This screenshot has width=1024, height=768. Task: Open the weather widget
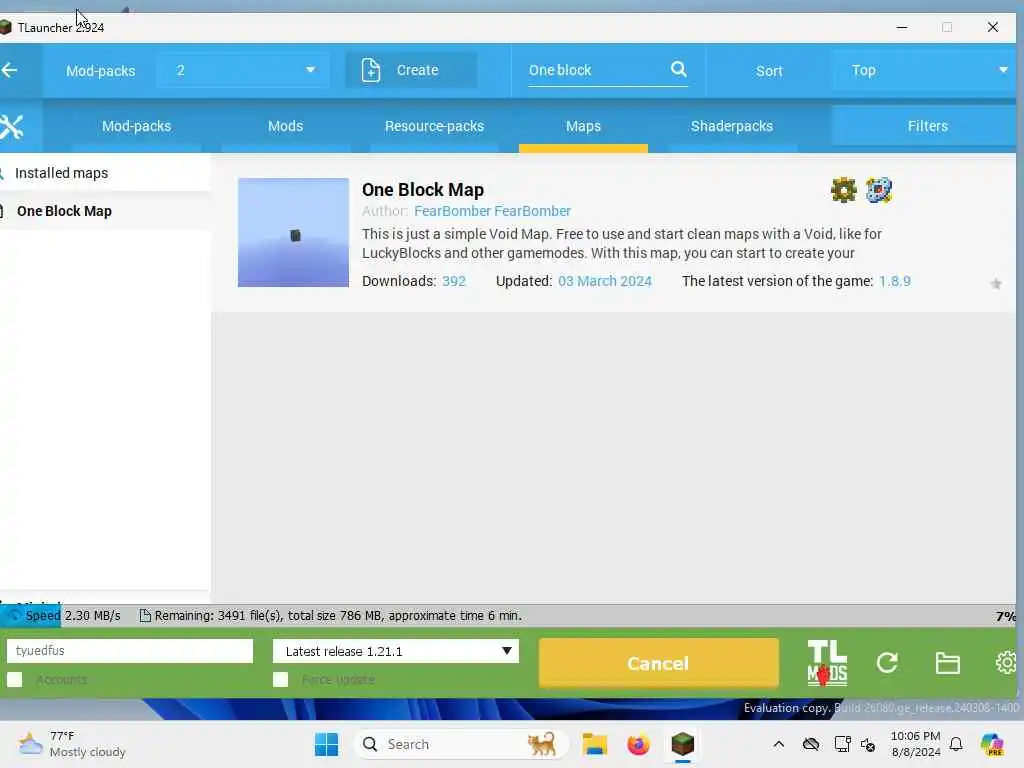72,744
